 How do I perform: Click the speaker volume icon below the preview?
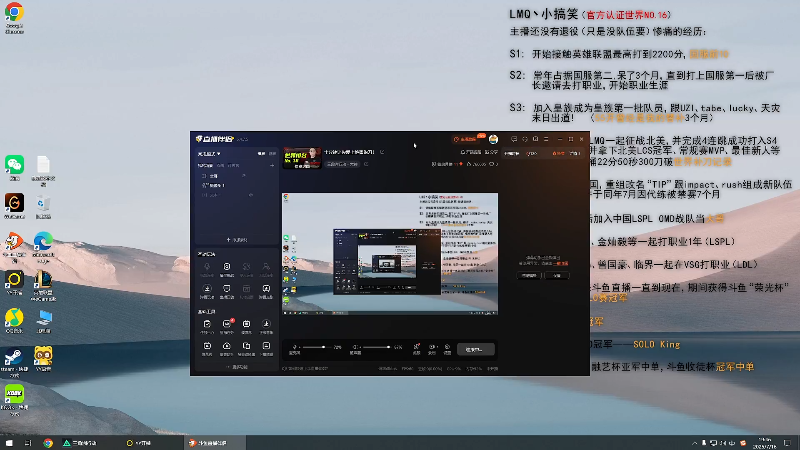pos(355,347)
